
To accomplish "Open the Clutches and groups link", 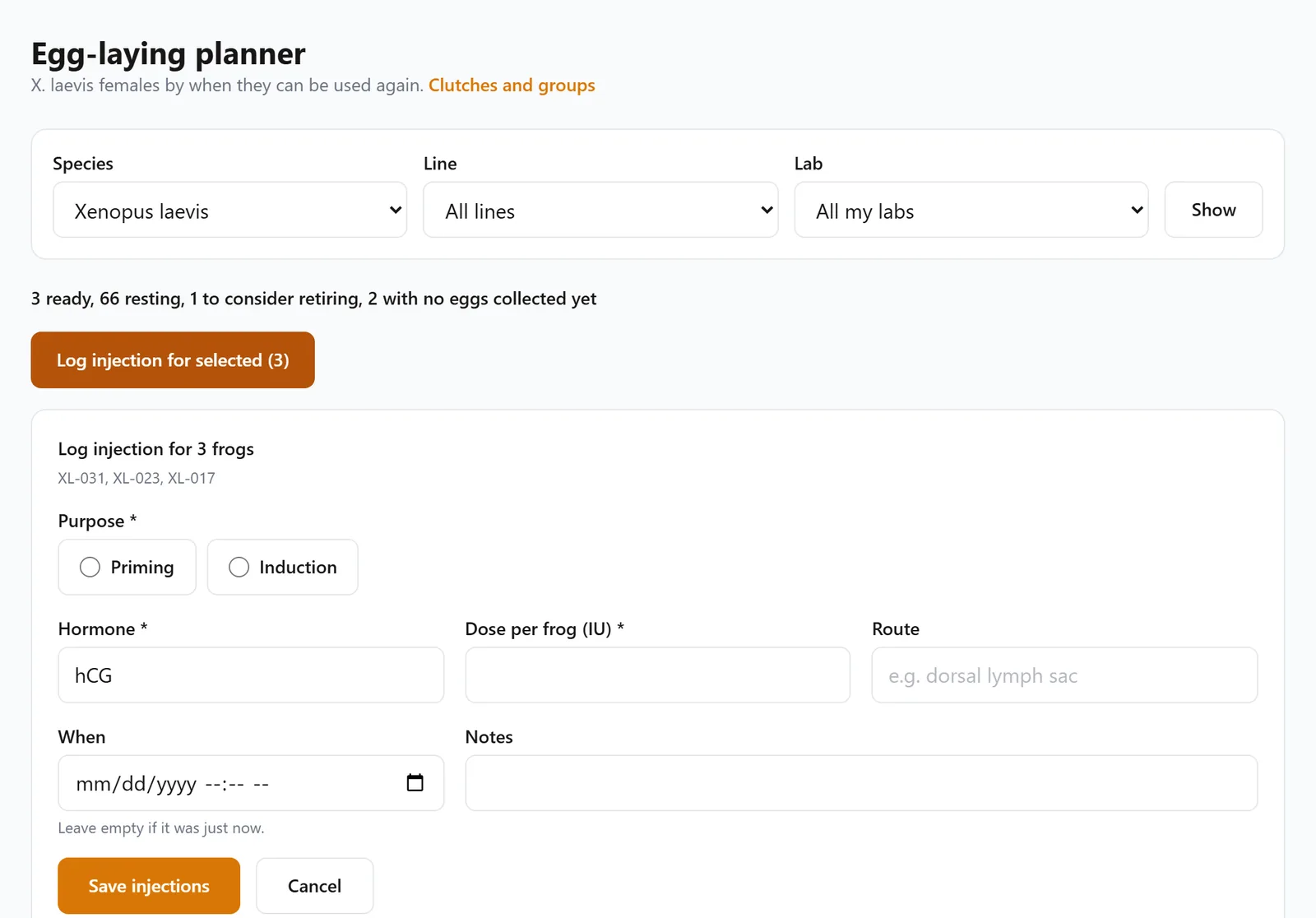I will point(512,86).
